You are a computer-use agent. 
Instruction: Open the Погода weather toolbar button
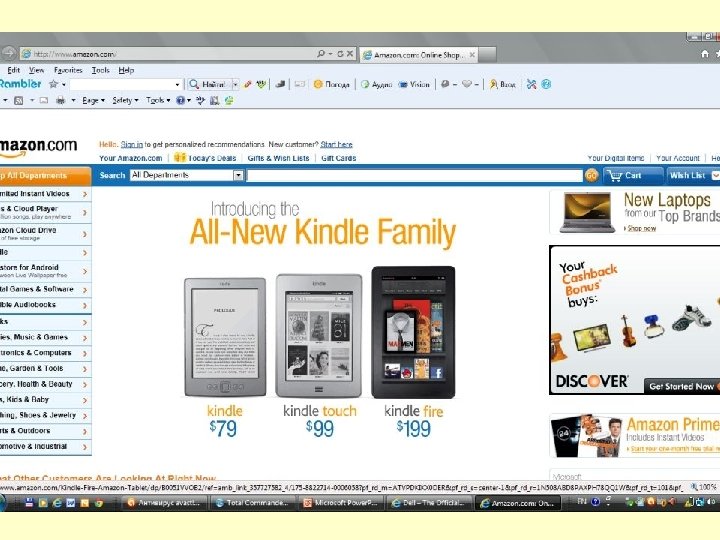[x=332, y=84]
